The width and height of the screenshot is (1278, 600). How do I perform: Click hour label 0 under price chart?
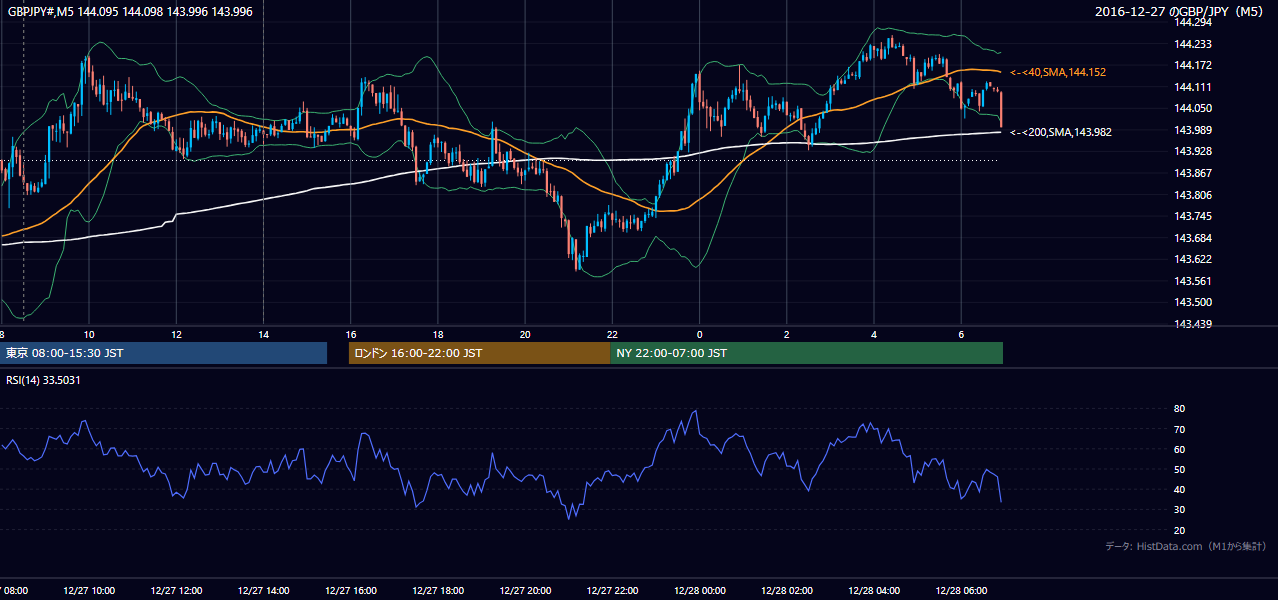(x=699, y=334)
